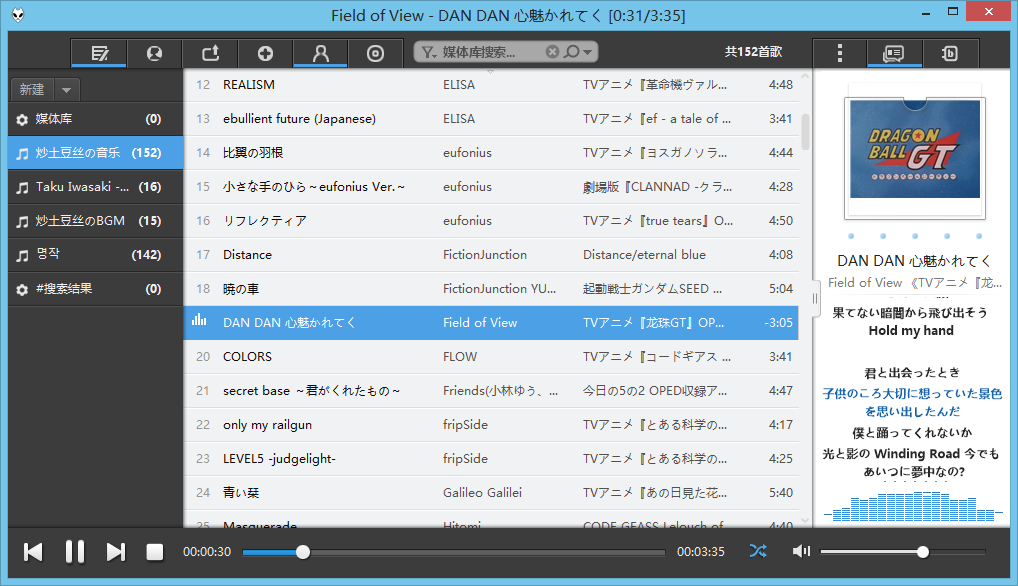Expand the dropdown arrow beside 新建
This screenshot has width=1018, height=586.
point(66,89)
